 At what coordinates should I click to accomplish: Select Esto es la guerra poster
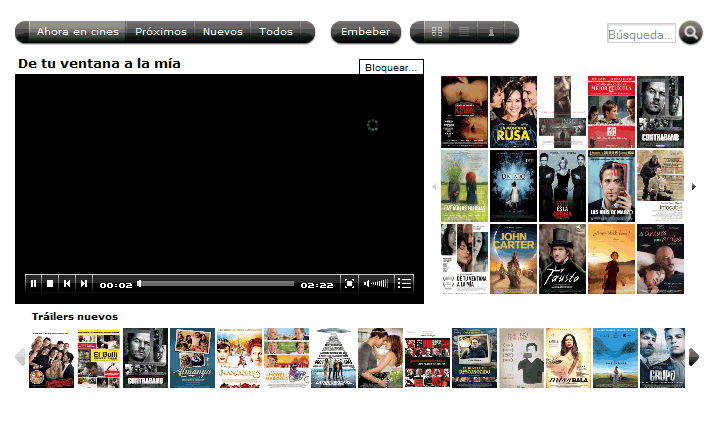(x=562, y=186)
